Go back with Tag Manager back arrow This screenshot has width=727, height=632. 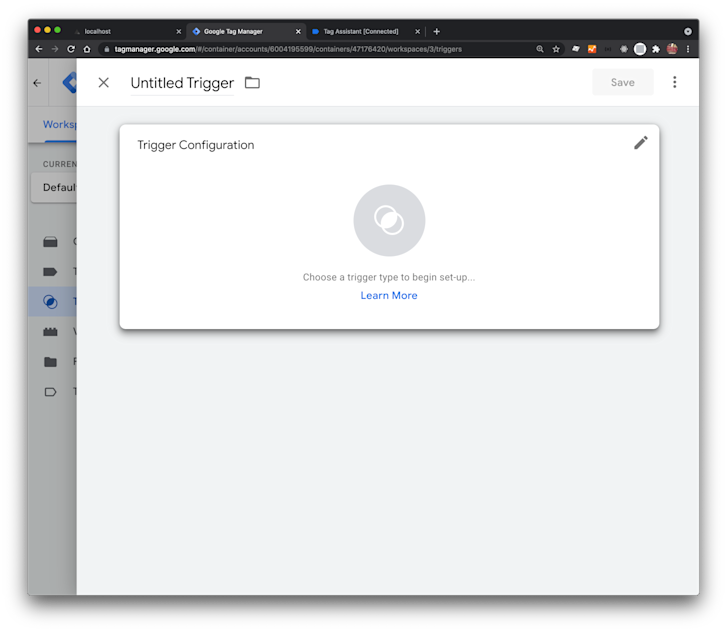coord(37,83)
